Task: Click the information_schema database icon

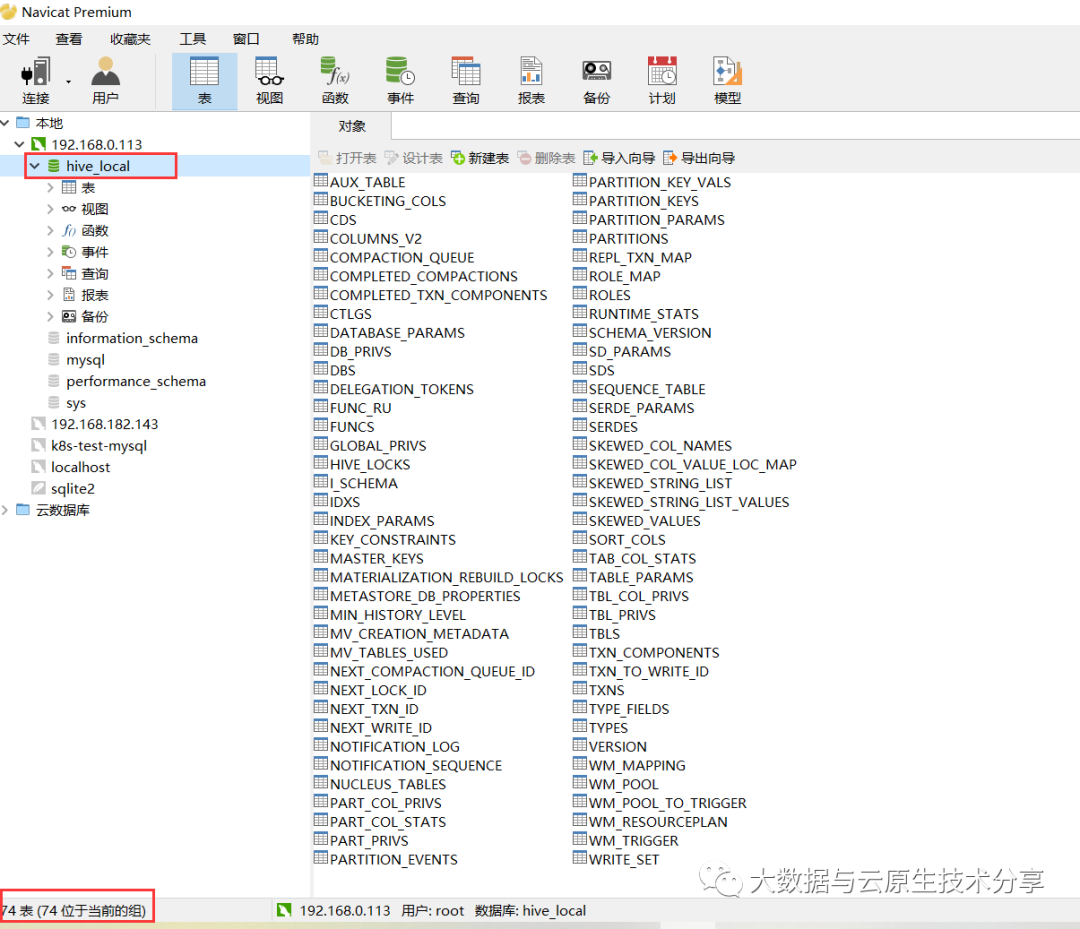Action: tap(54, 338)
